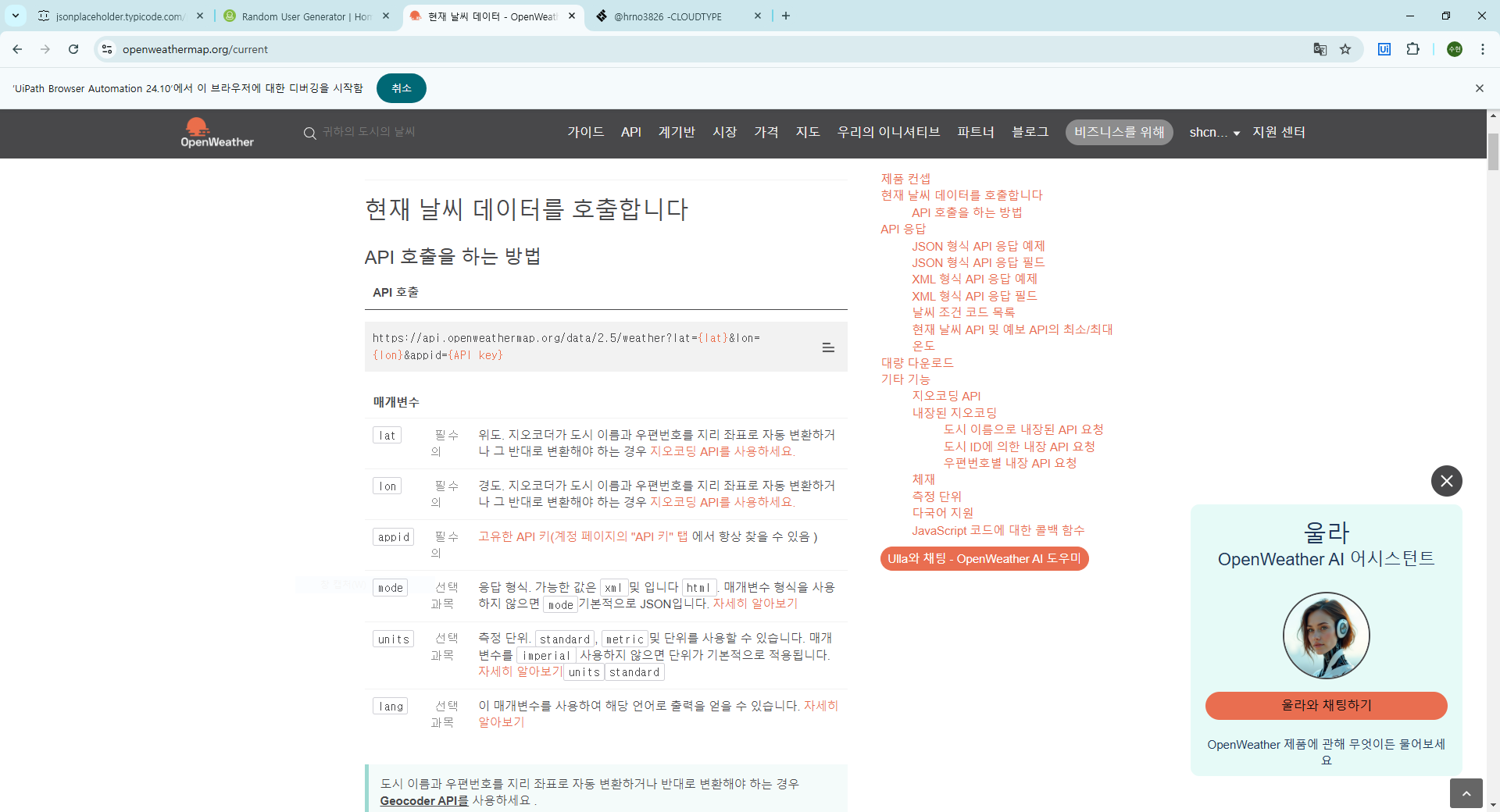This screenshot has width=1500, height=812.
Task: Go to 지오코딩 API contents link
Action: 946,396
